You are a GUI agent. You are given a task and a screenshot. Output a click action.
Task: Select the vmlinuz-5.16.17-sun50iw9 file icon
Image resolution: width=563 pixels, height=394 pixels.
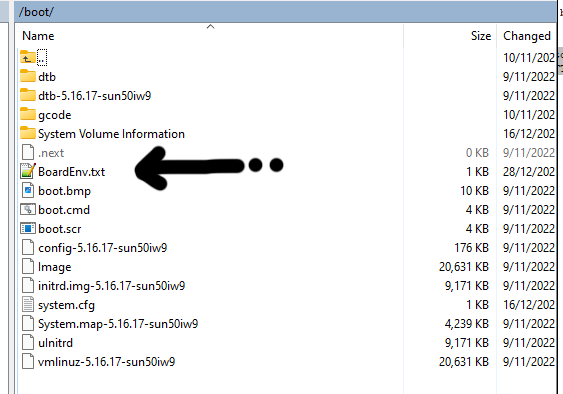click(28, 362)
